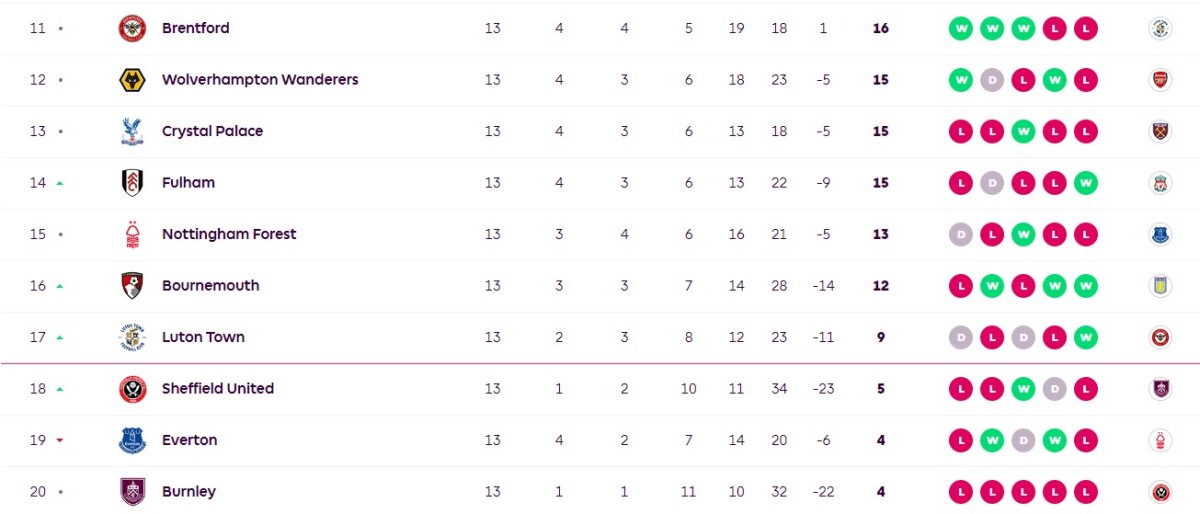Image resolution: width=1200 pixels, height=514 pixels.
Task: Click the Bournemouth club crest
Action: point(132,286)
